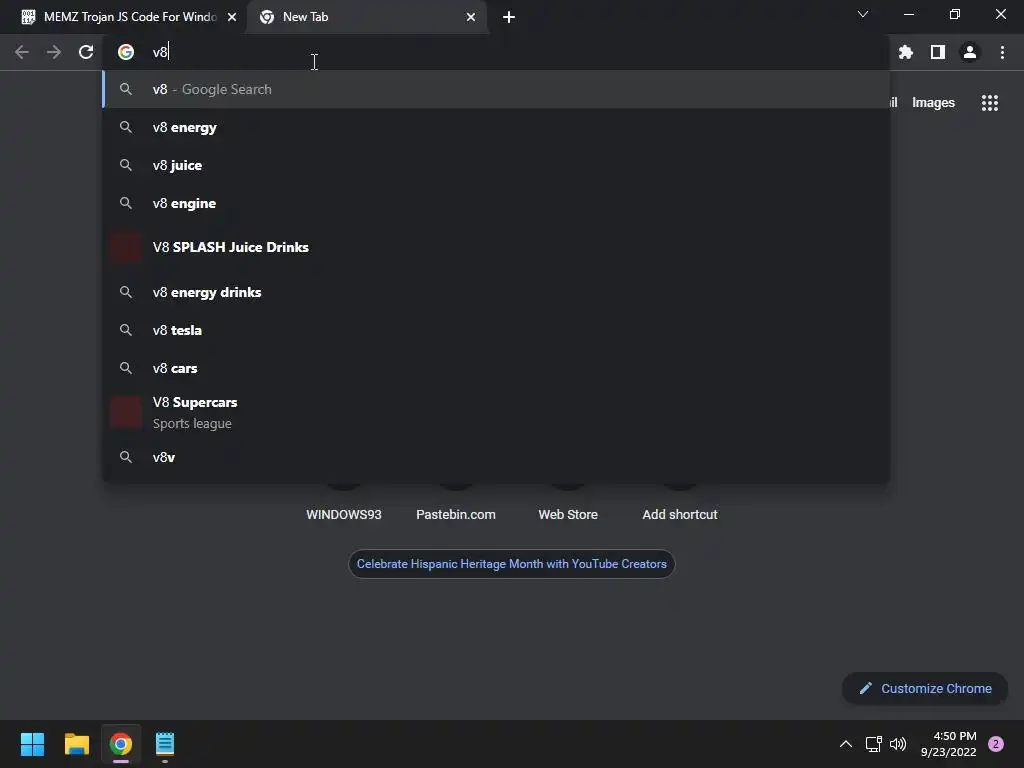The height and width of the screenshot is (768, 1024).
Task: Open the clock showing 4:50 PM
Action: pyautogui.click(x=948, y=744)
